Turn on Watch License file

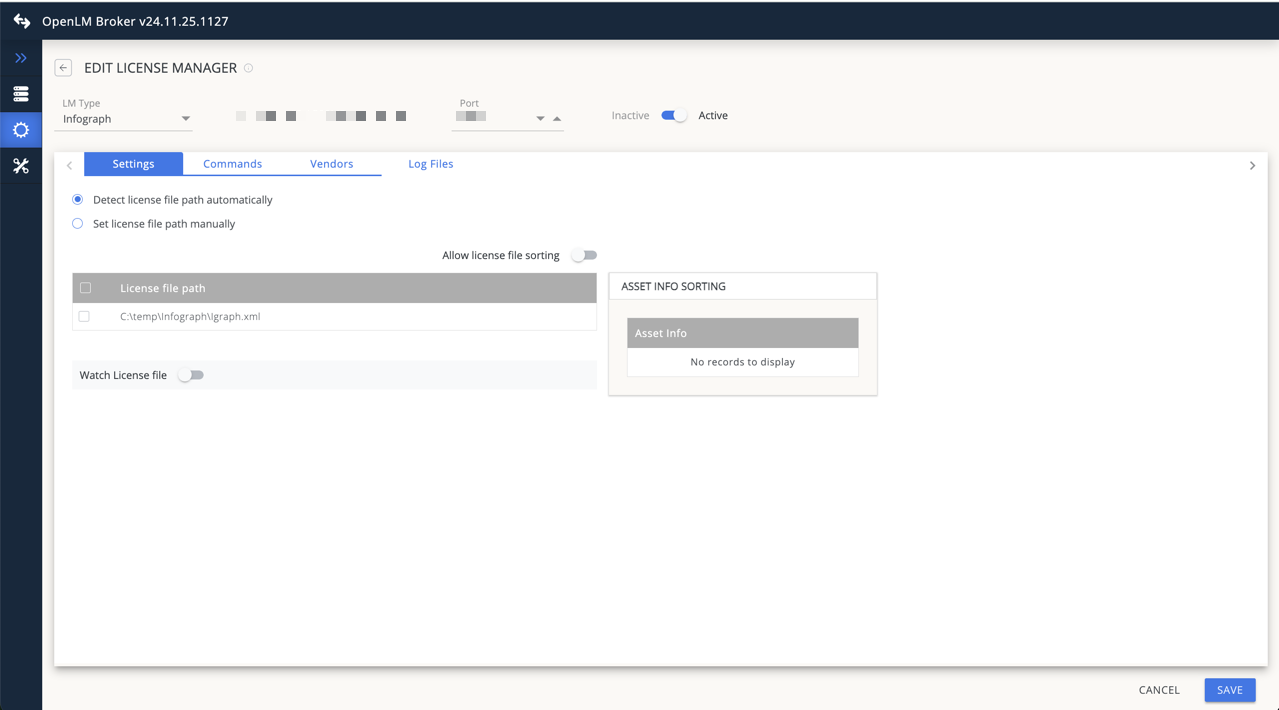[x=190, y=374]
